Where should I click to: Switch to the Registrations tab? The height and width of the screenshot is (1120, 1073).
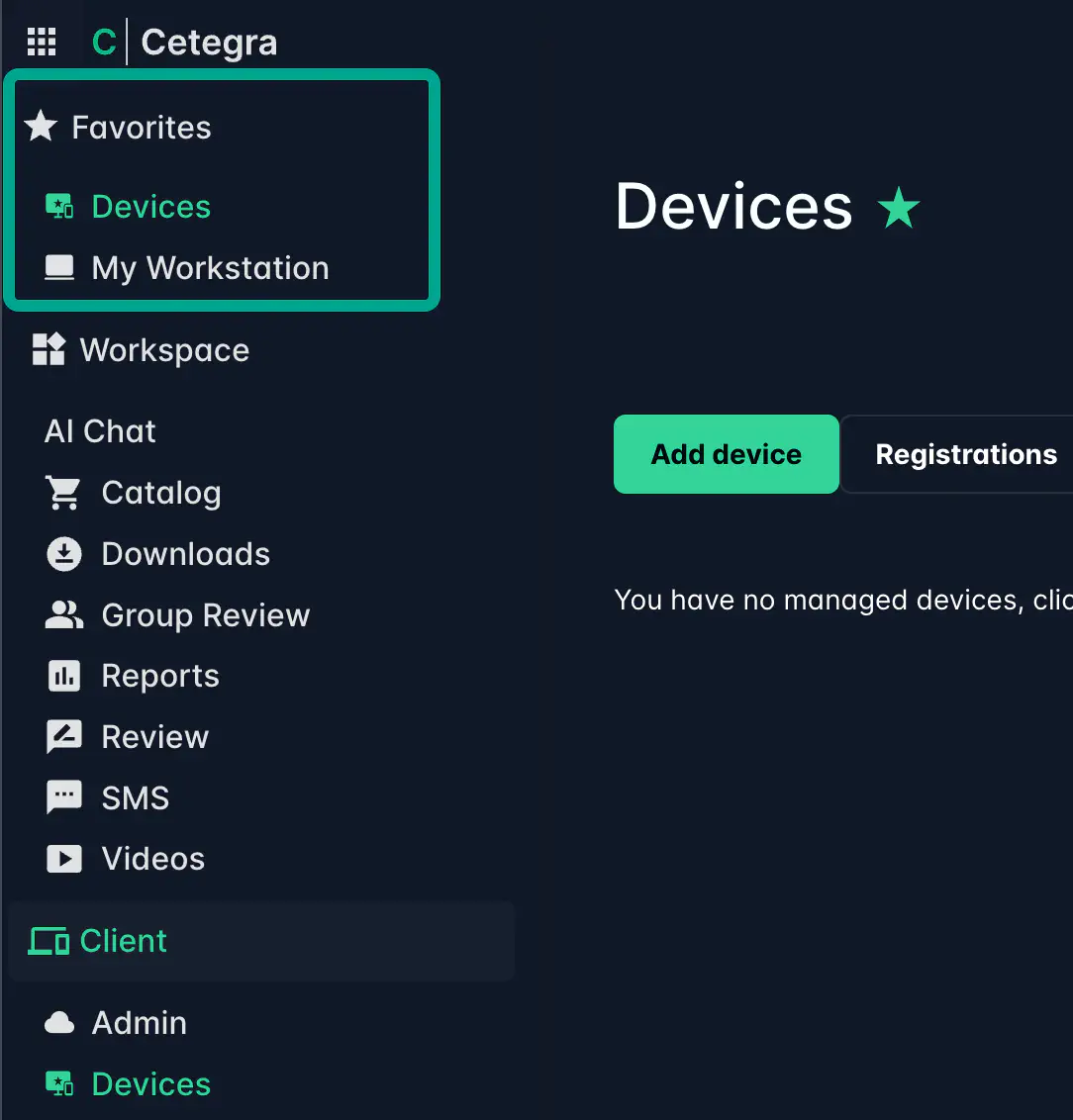[x=965, y=454]
